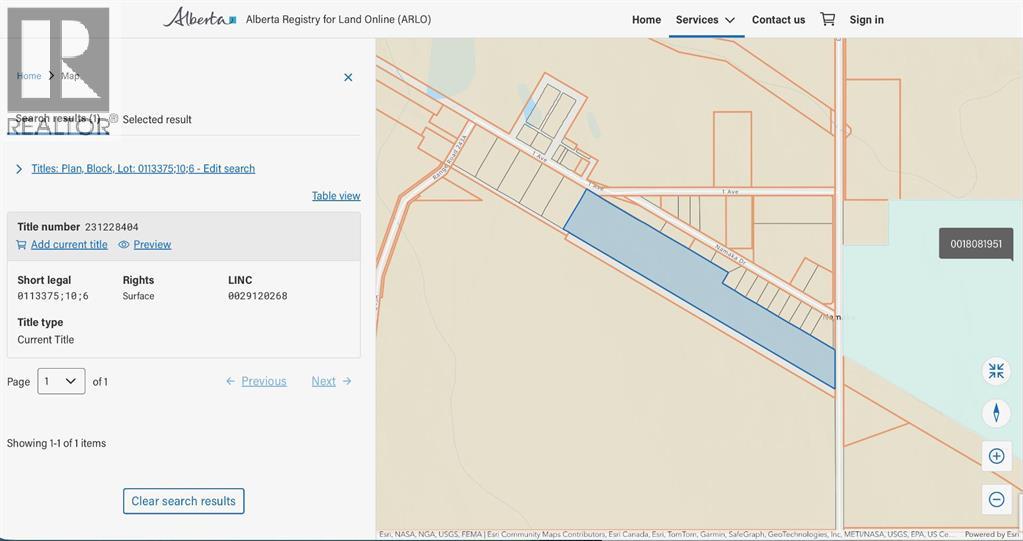Click the 0018081951 map label
Image resolution: width=1023 pixels, height=541 pixels.
976,243
